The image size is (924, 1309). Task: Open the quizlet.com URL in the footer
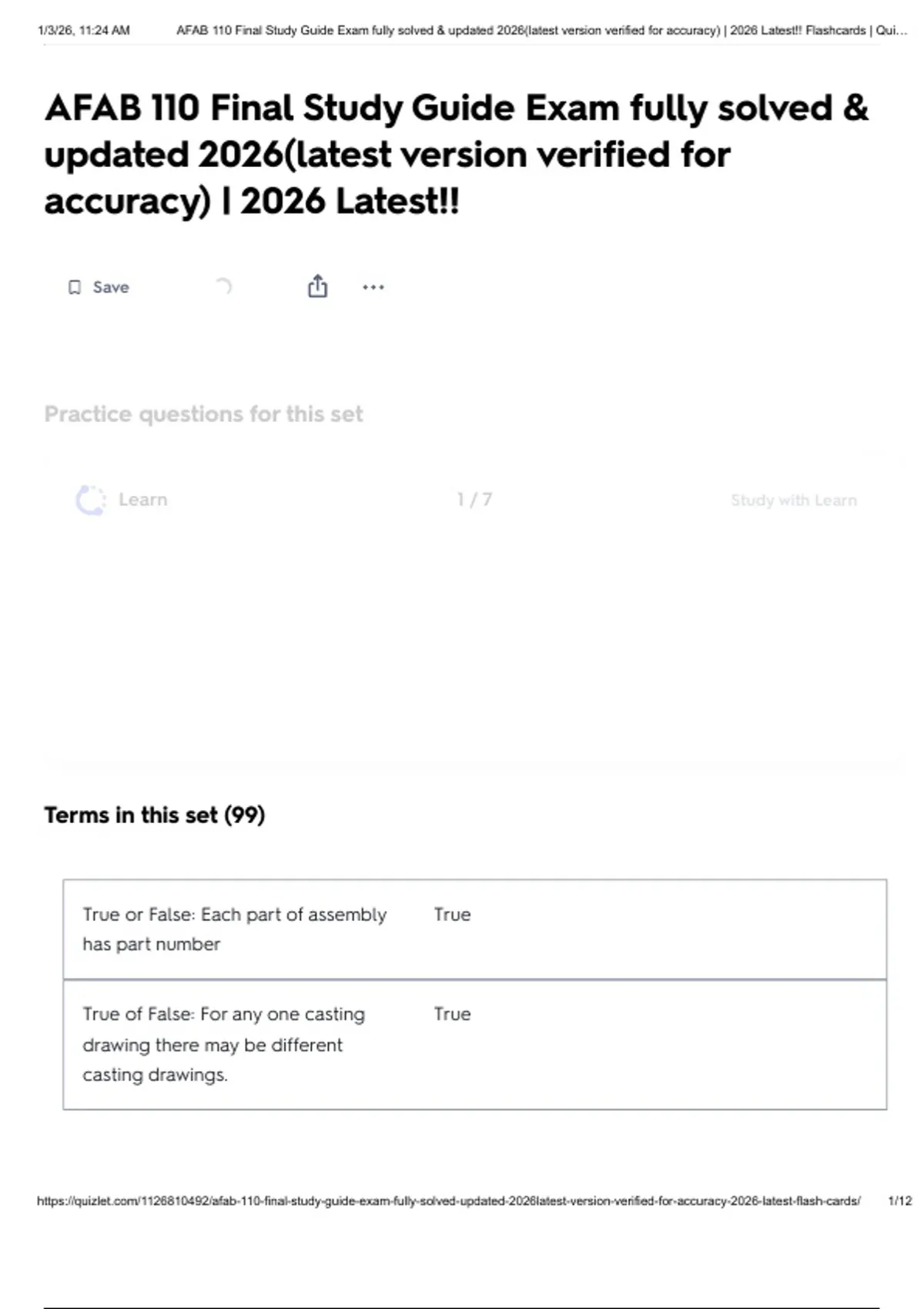(x=448, y=1201)
